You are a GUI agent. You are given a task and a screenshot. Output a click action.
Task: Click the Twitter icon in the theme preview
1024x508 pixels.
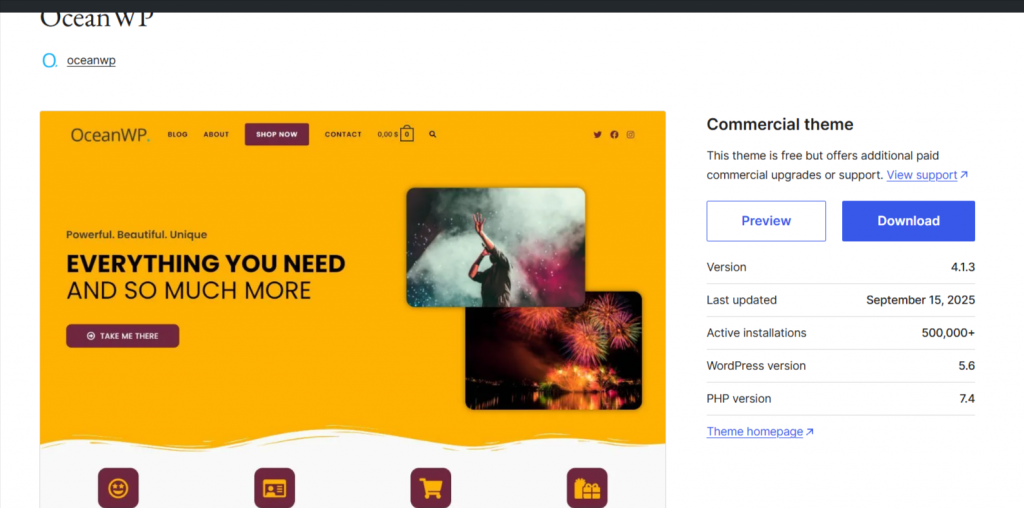coord(598,135)
